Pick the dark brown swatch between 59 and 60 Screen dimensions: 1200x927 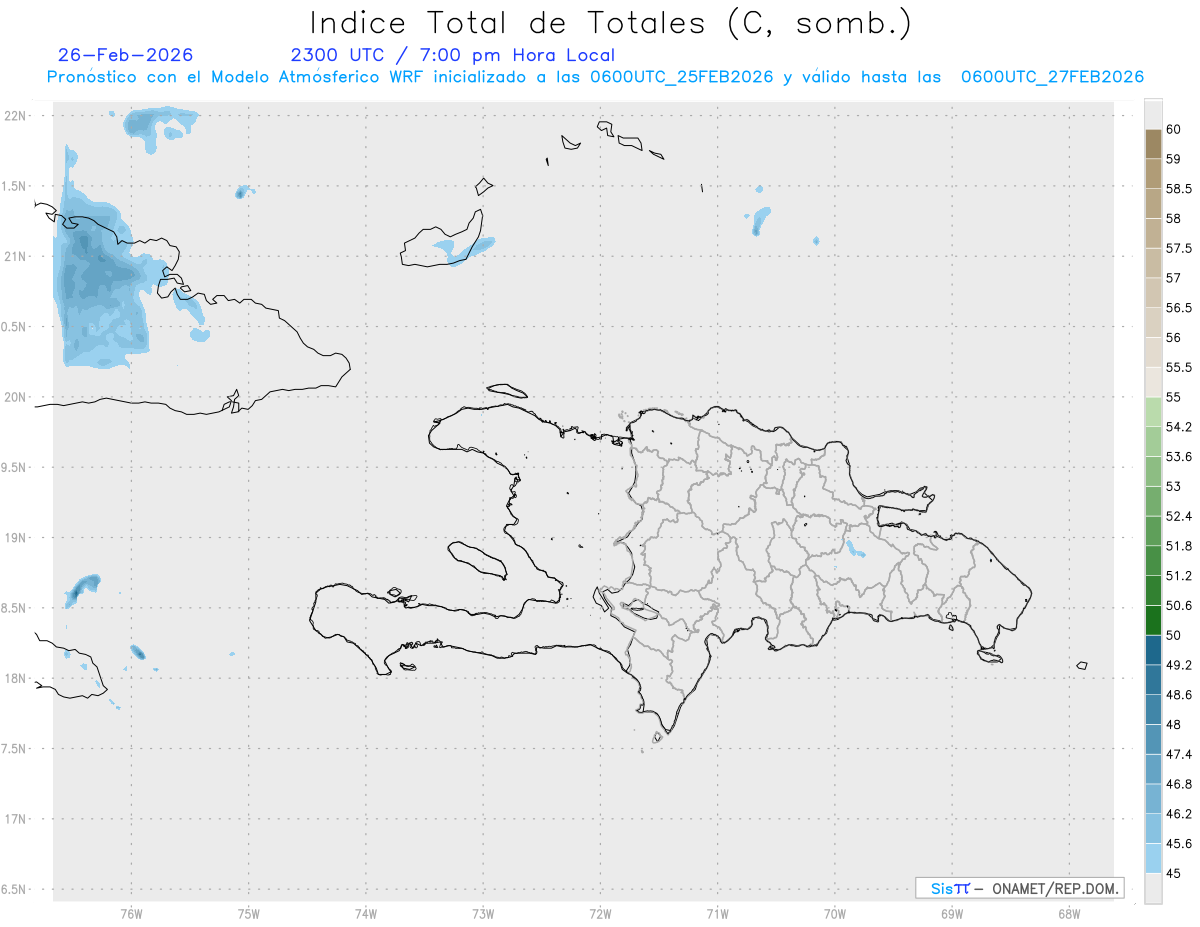pyautogui.click(x=1153, y=144)
